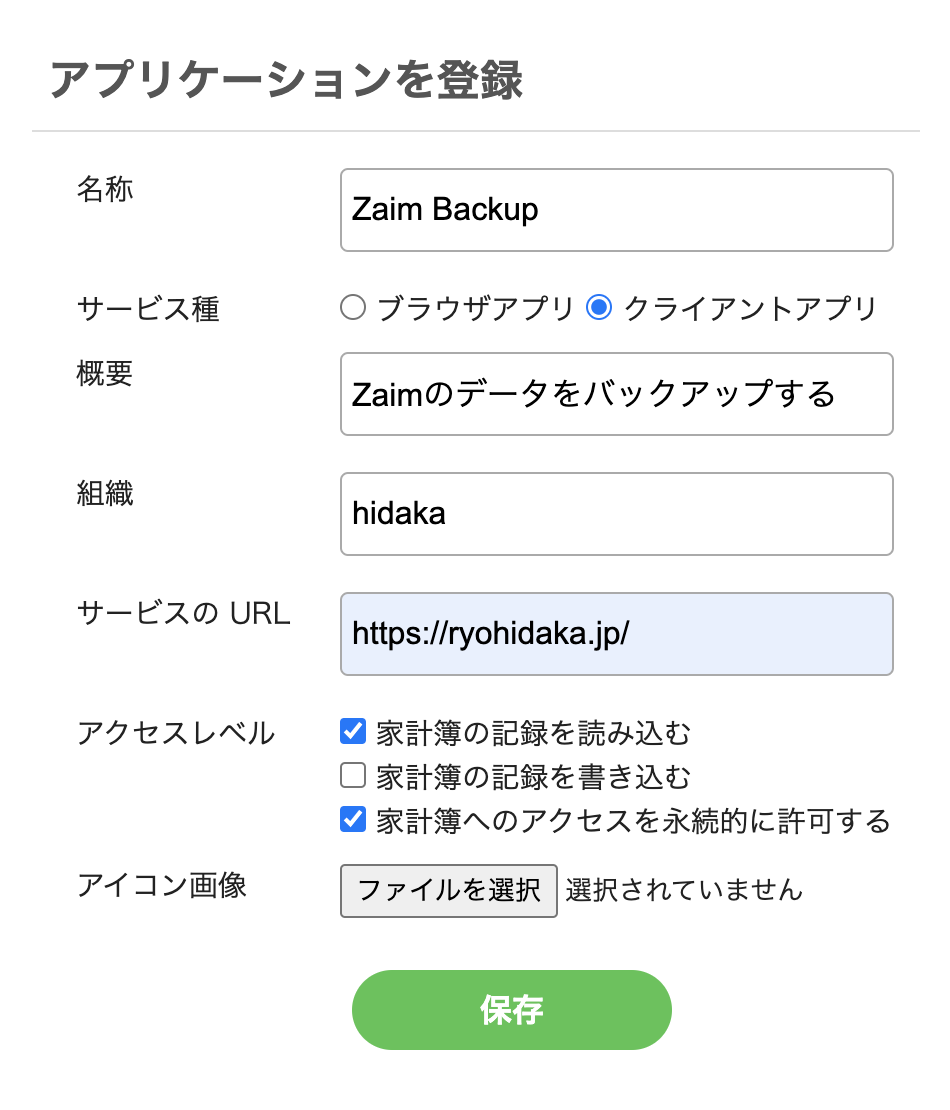
Task: Focus the 組織 field containing hidaka
Action: coord(616,514)
